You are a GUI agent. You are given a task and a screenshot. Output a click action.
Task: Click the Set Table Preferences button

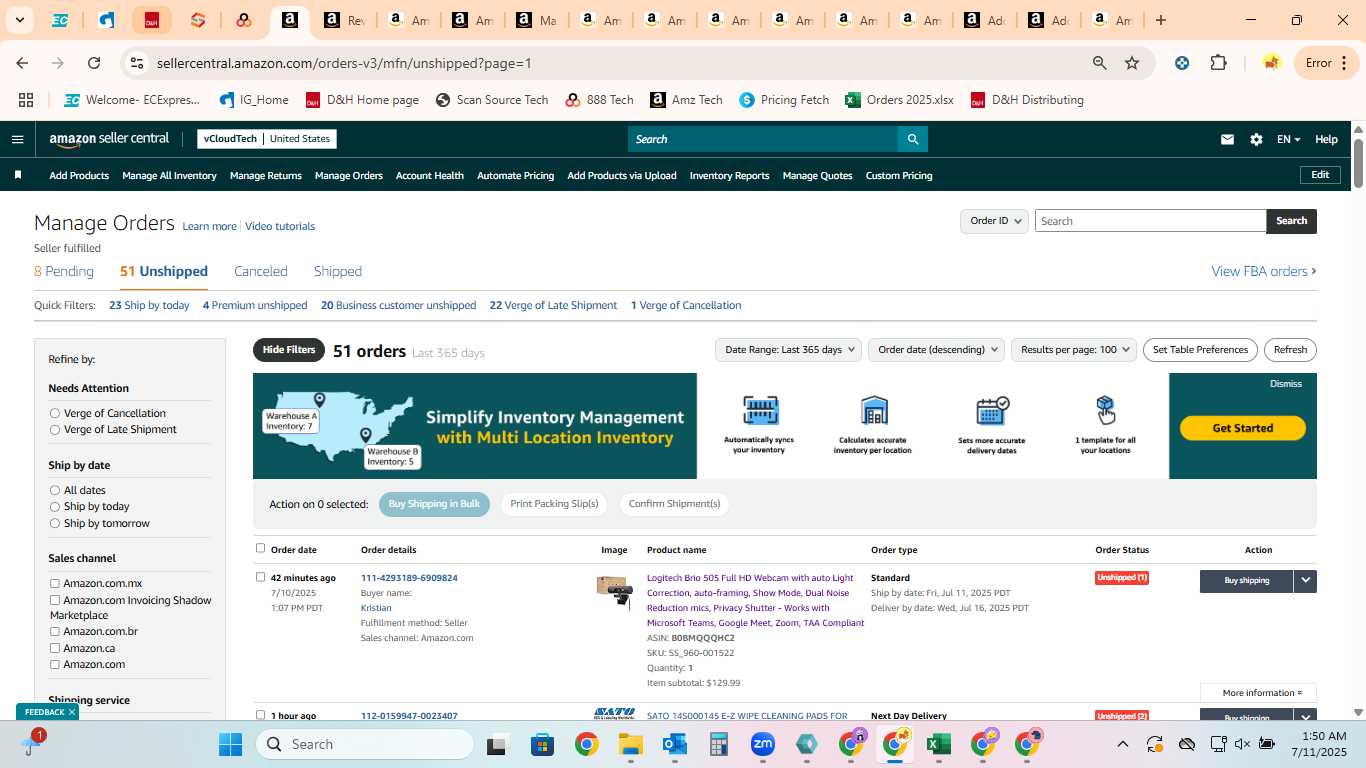(x=1200, y=350)
